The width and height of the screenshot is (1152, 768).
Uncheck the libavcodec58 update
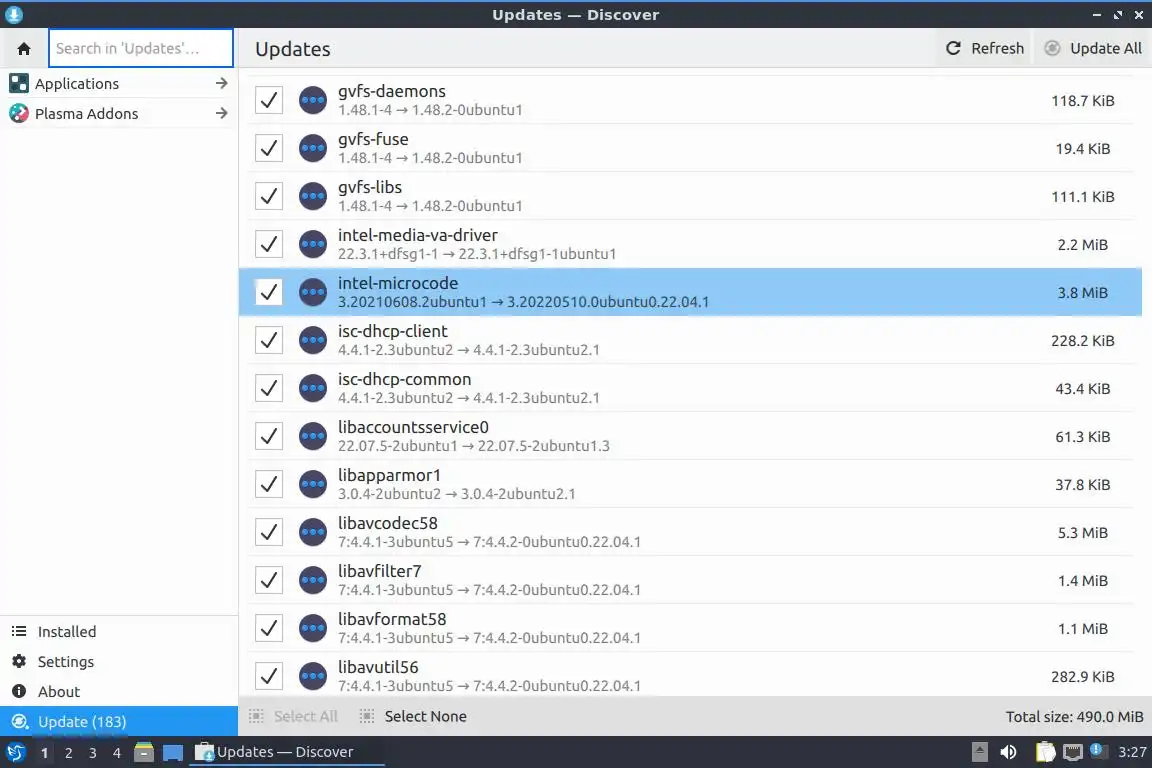[x=269, y=532]
